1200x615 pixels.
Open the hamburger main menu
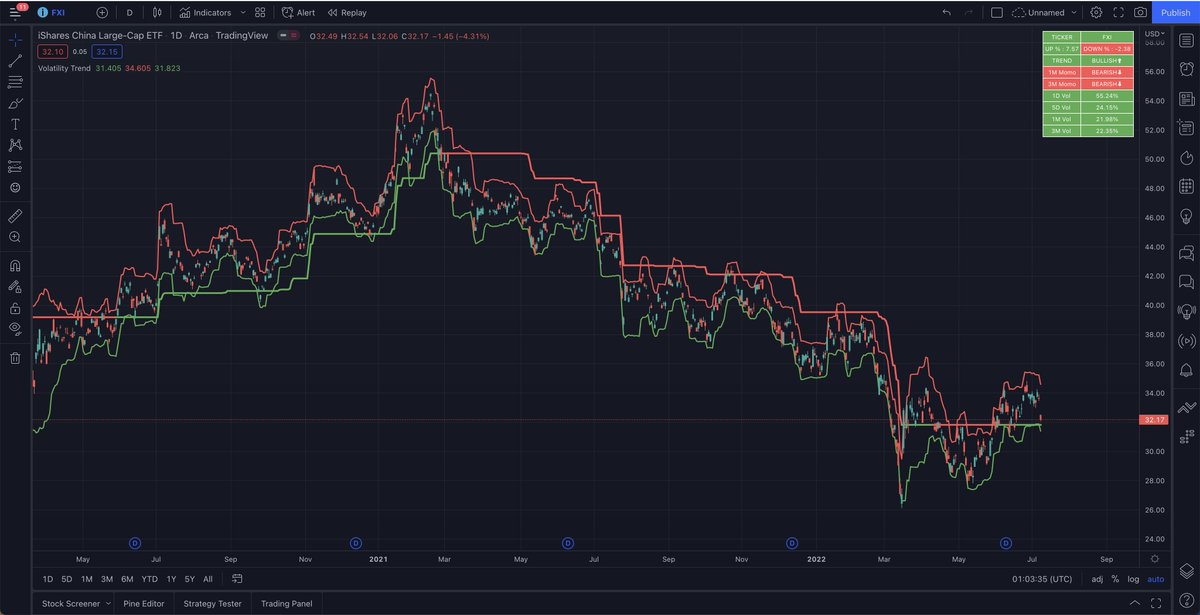pos(15,12)
